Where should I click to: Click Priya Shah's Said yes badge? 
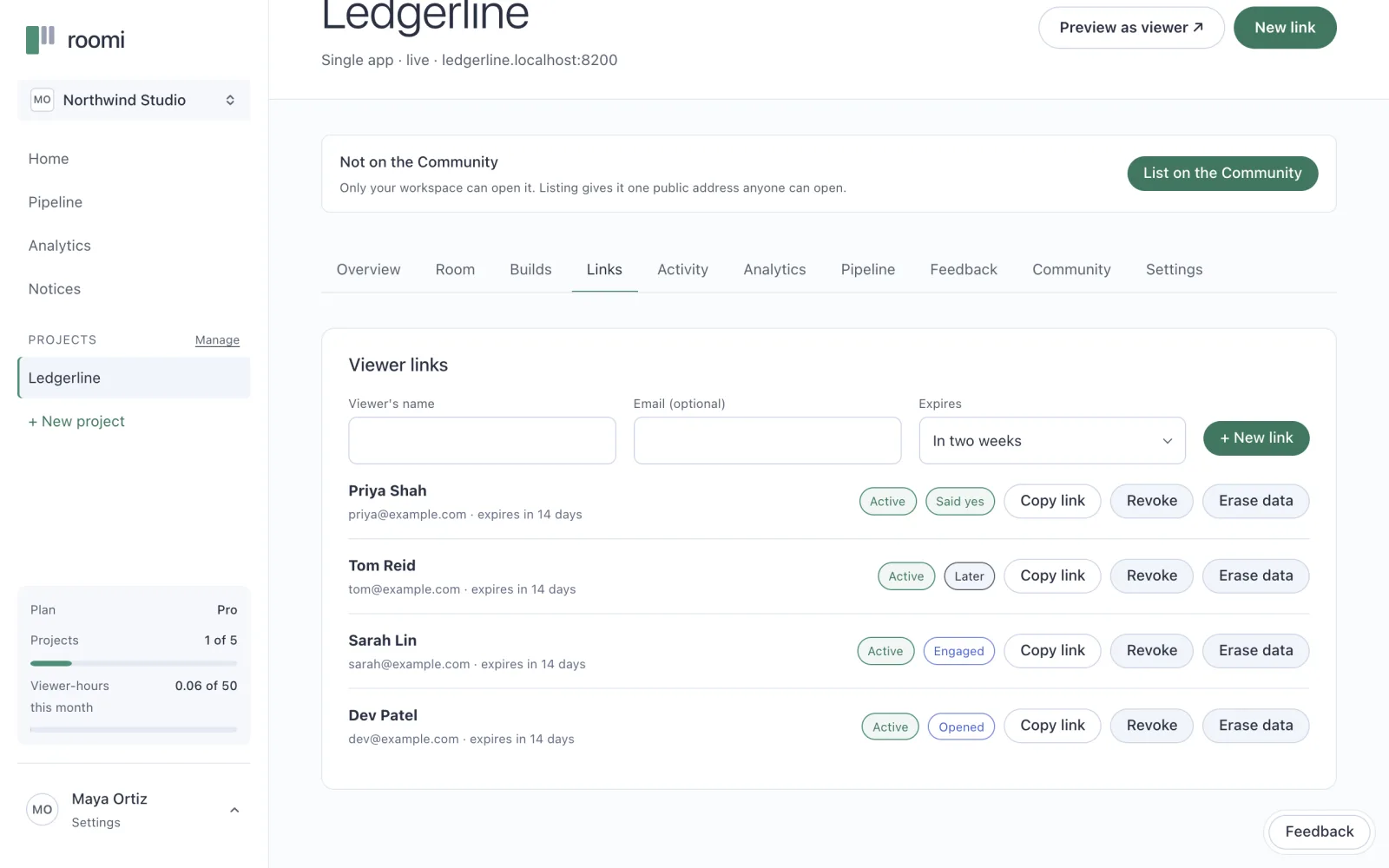960,501
